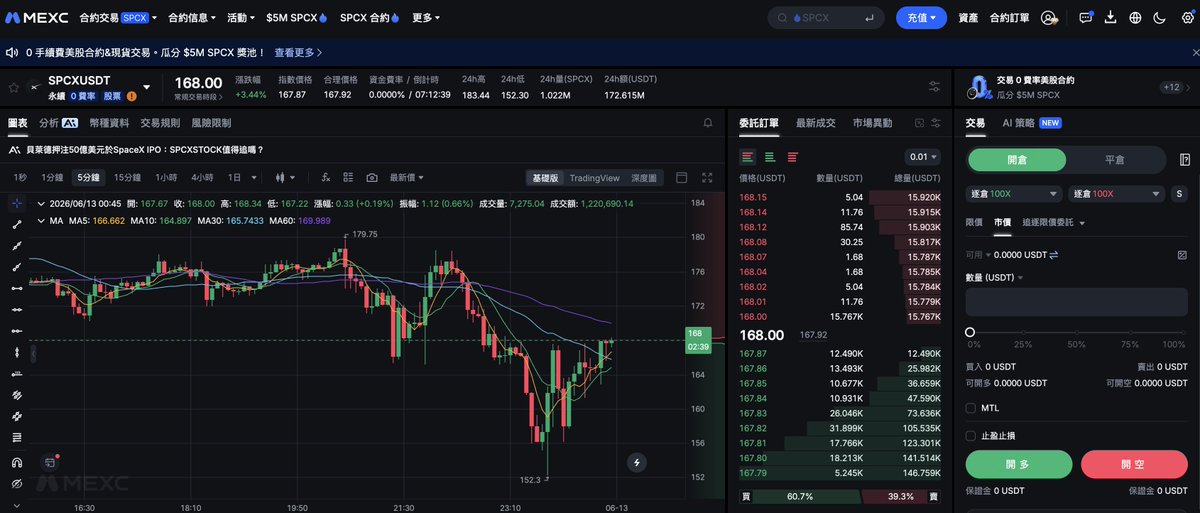Open the trading guide book icon

[1184, 160]
